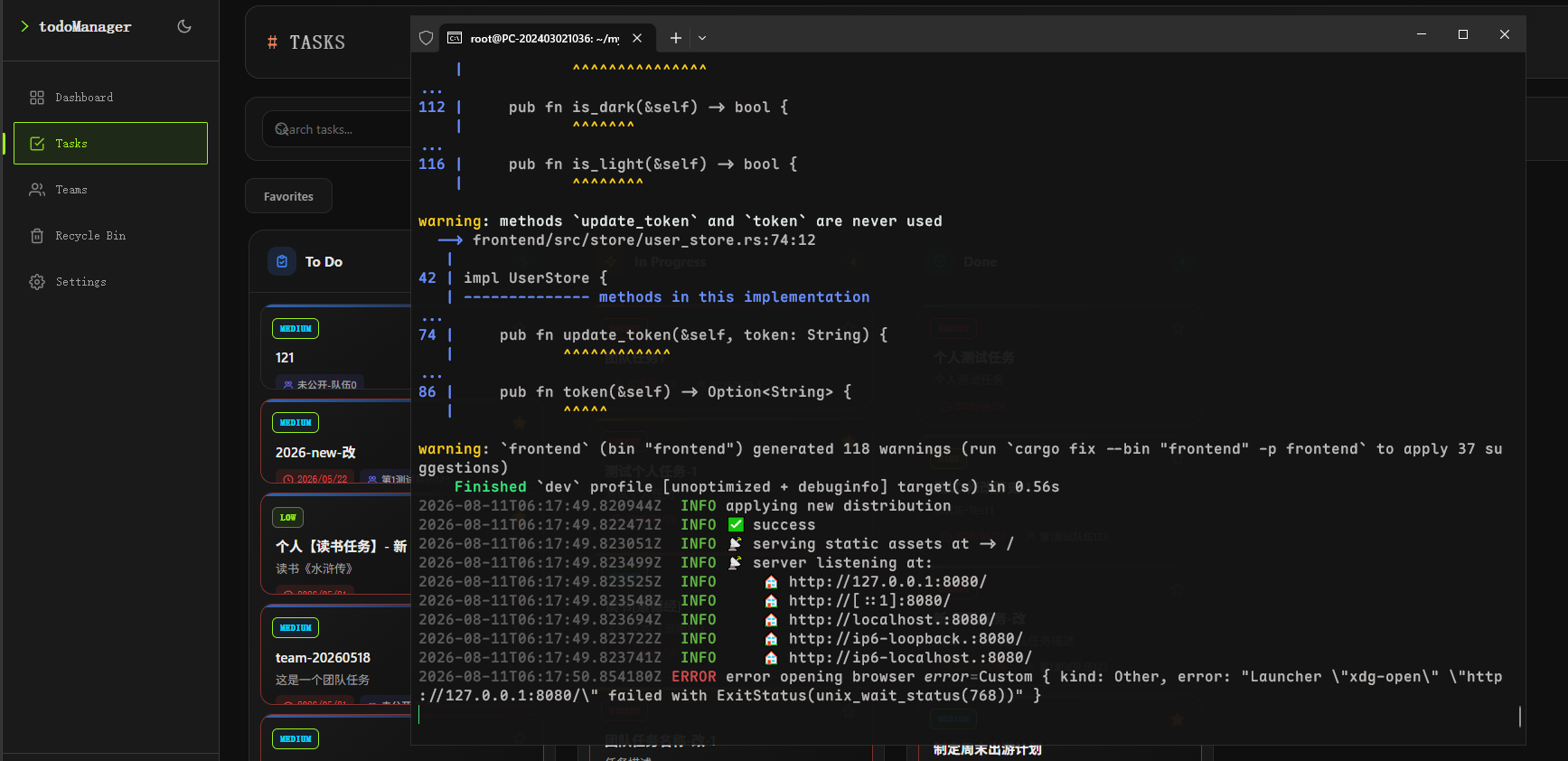The width and height of the screenshot is (1568, 761).
Task: Open Recycle Bin in the sidebar
Action: pos(110,236)
